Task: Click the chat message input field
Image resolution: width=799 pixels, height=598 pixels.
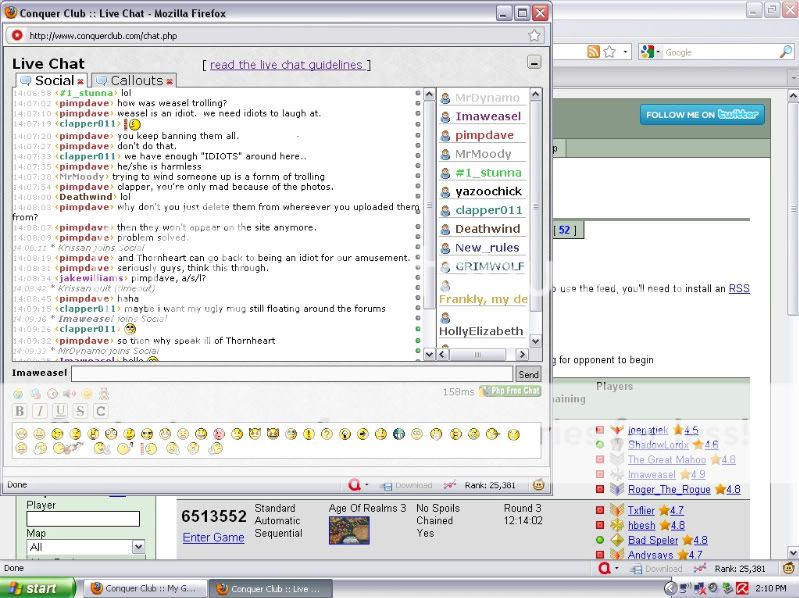Action: coord(292,374)
